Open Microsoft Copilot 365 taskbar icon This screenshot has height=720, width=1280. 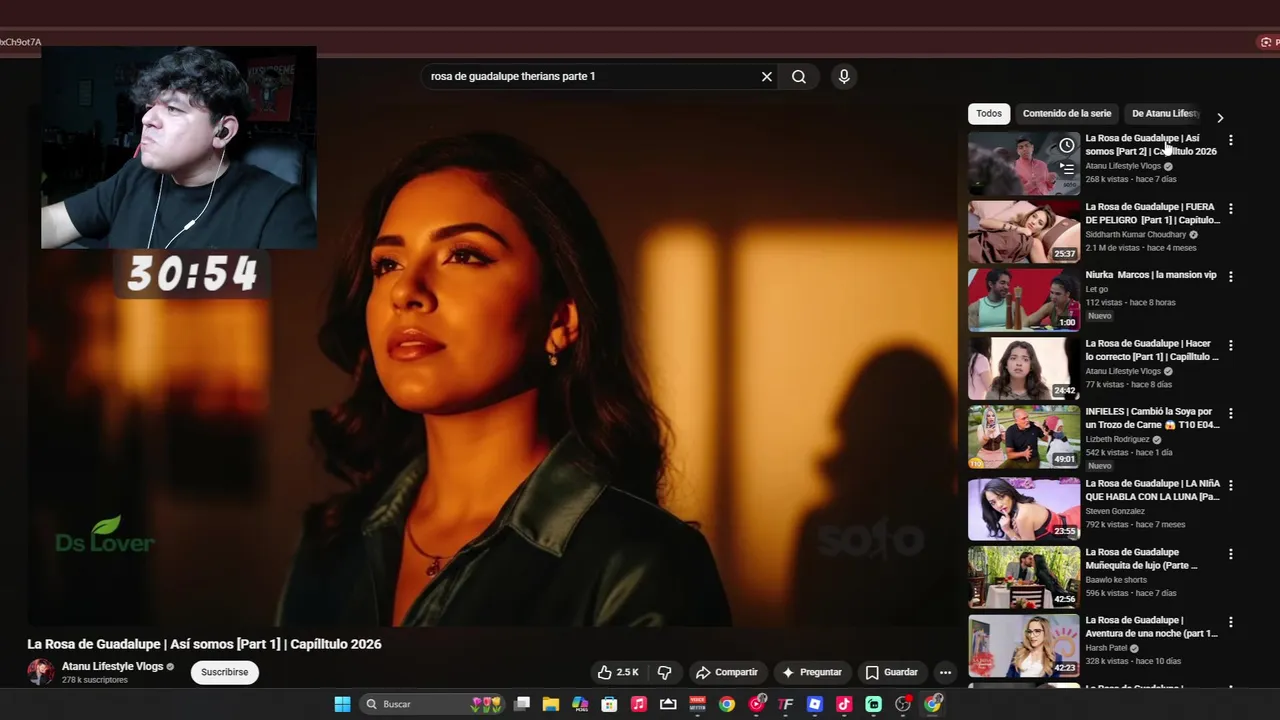(580, 704)
